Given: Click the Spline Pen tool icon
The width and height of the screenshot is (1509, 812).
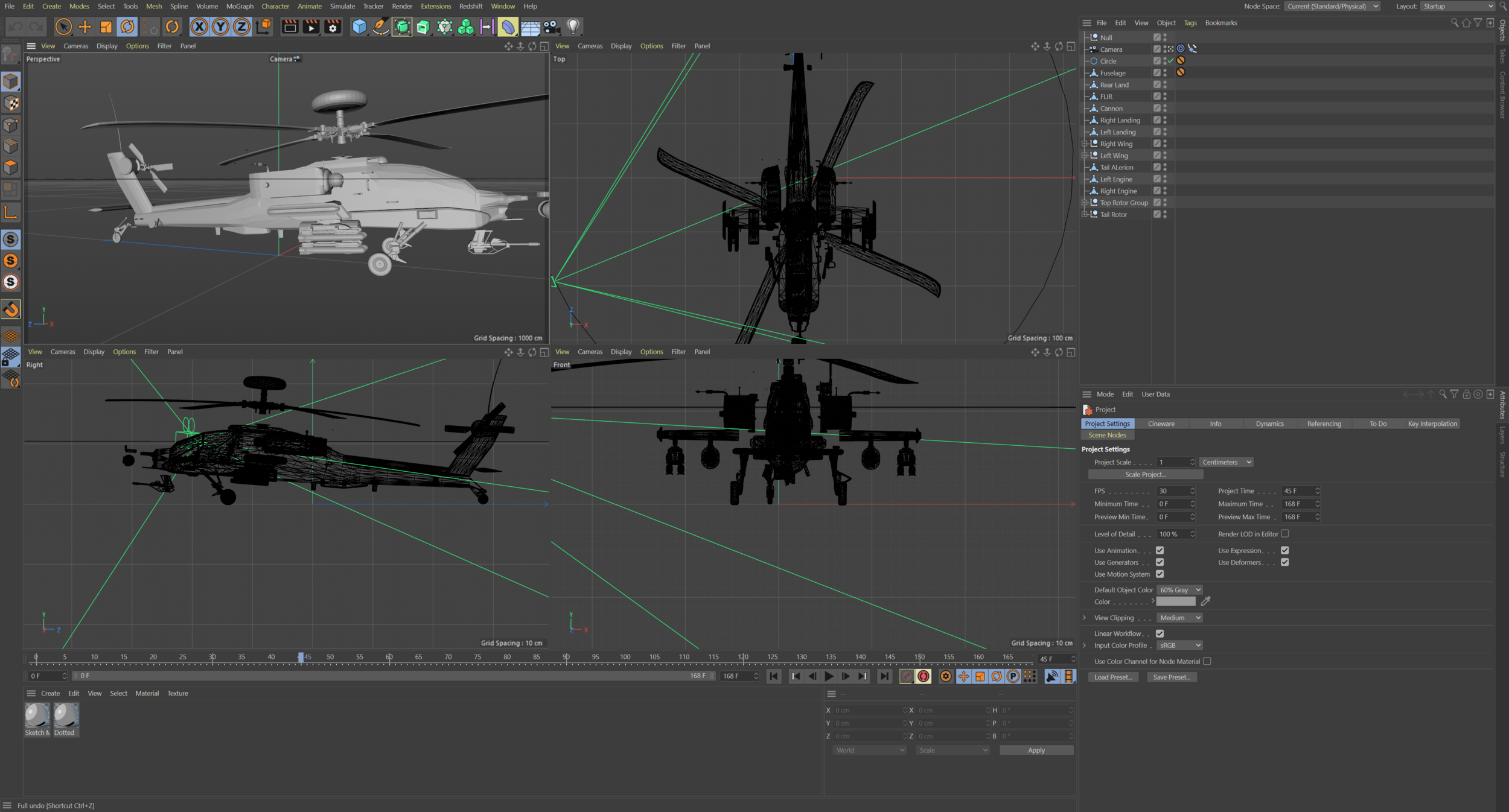Looking at the screenshot, I should (380, 27).
